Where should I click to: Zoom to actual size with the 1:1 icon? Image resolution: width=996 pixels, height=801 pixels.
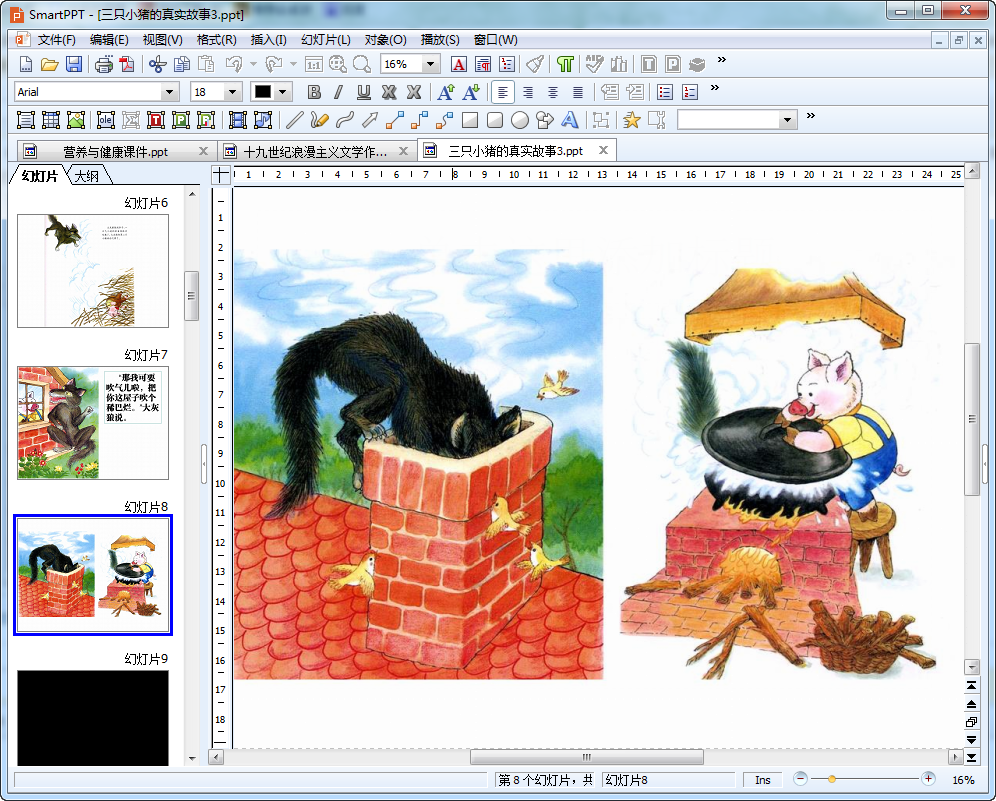pos(314,64)
